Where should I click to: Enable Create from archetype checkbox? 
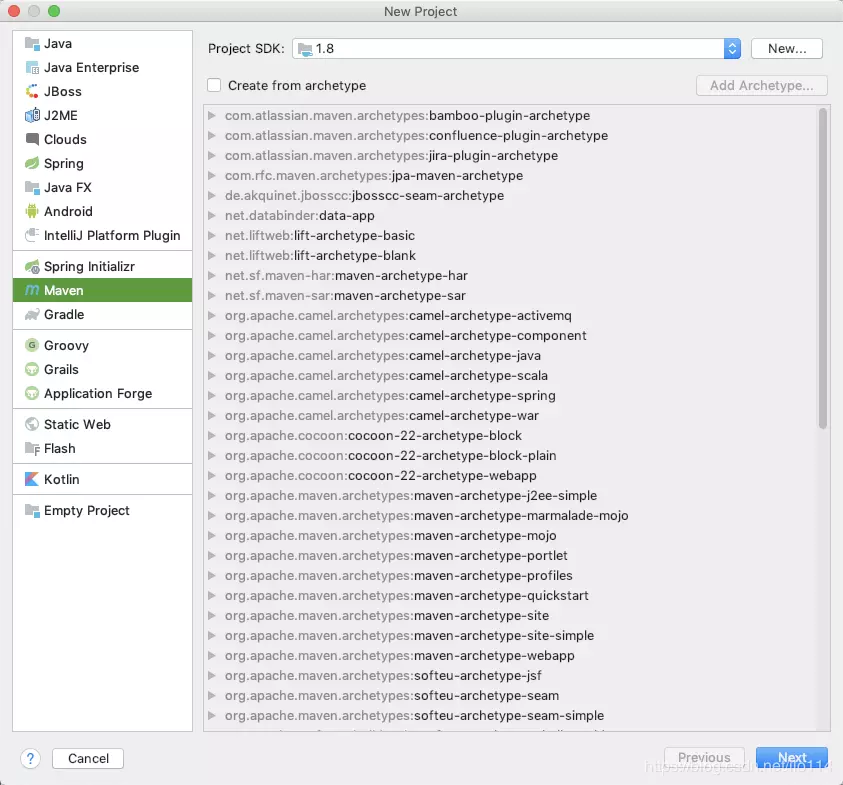coord(214,85)
